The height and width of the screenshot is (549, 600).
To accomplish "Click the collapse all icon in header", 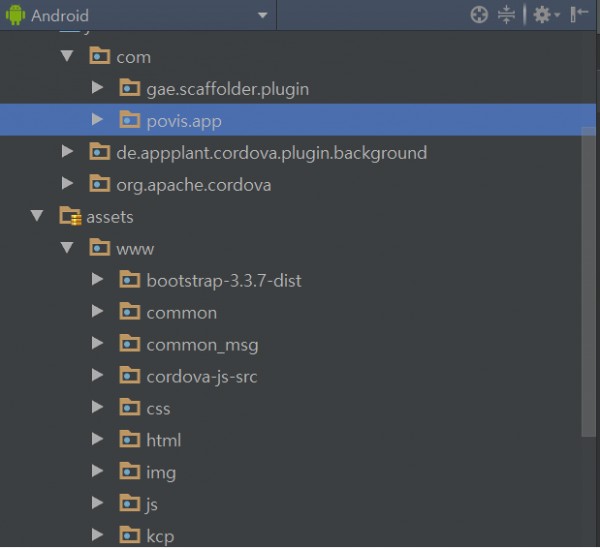I will point(506,15).
